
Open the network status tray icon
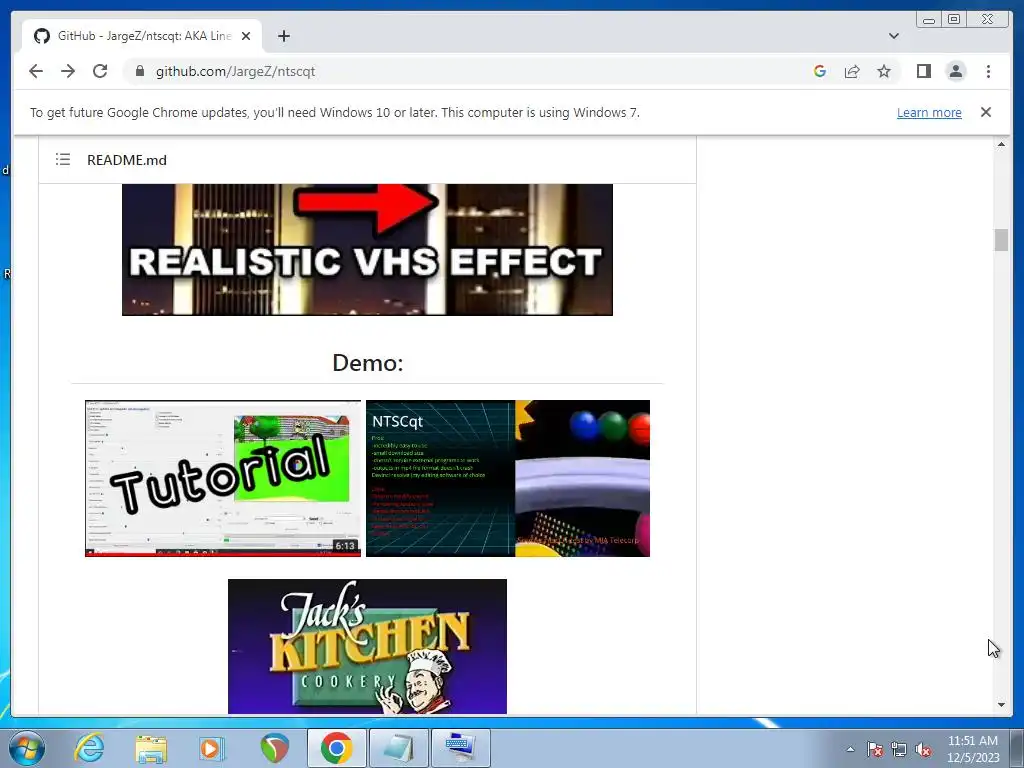(x=899, y=750)
